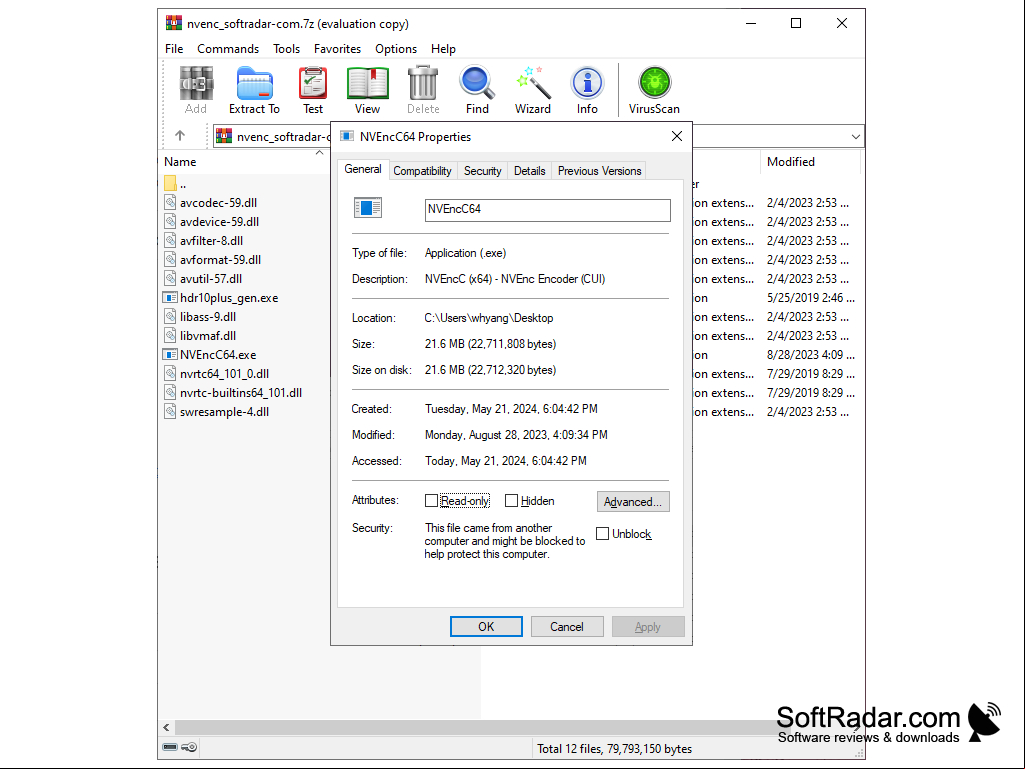Open the Favorites menu
This screenshot has height=769, width=1025.
(x=337, y=49)
